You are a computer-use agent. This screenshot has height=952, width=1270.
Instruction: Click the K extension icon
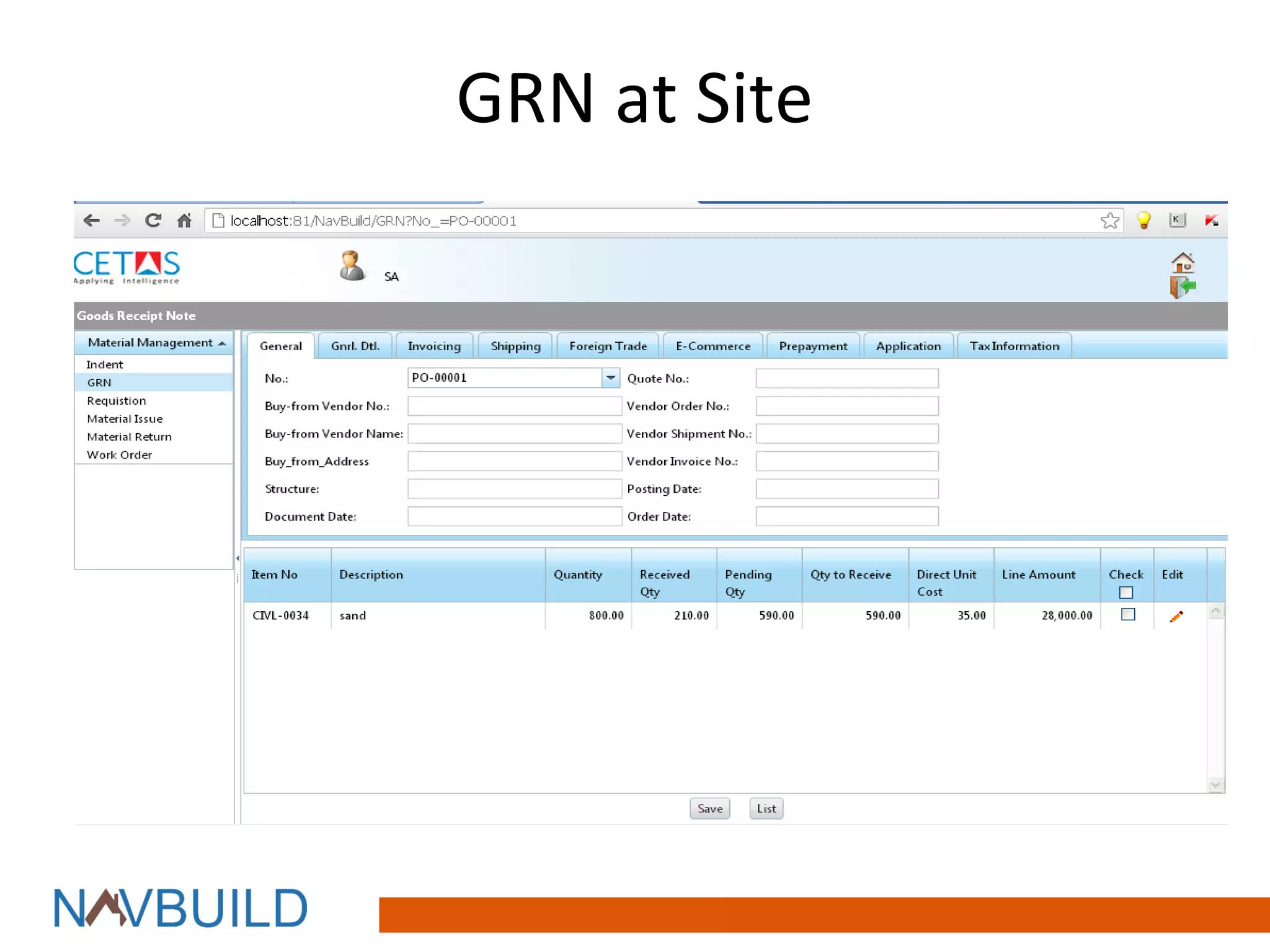1177,220
